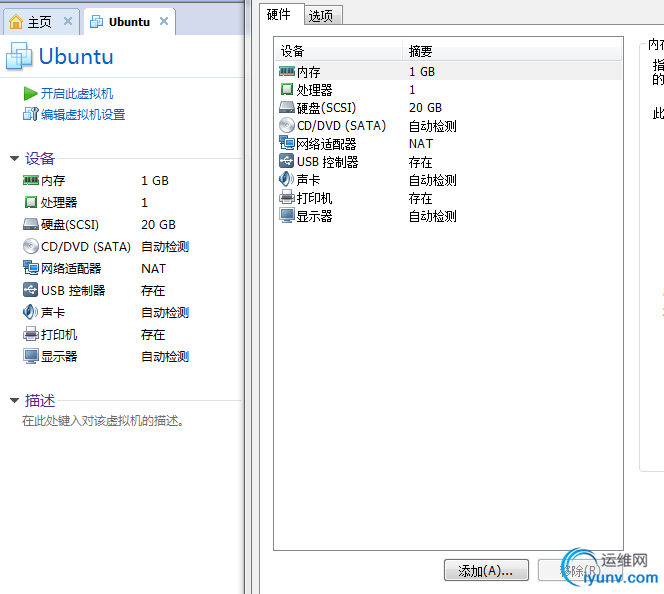Click 20 GB summary in hardware dialog
The image size is (664, 594).
[x=425, y=108]
